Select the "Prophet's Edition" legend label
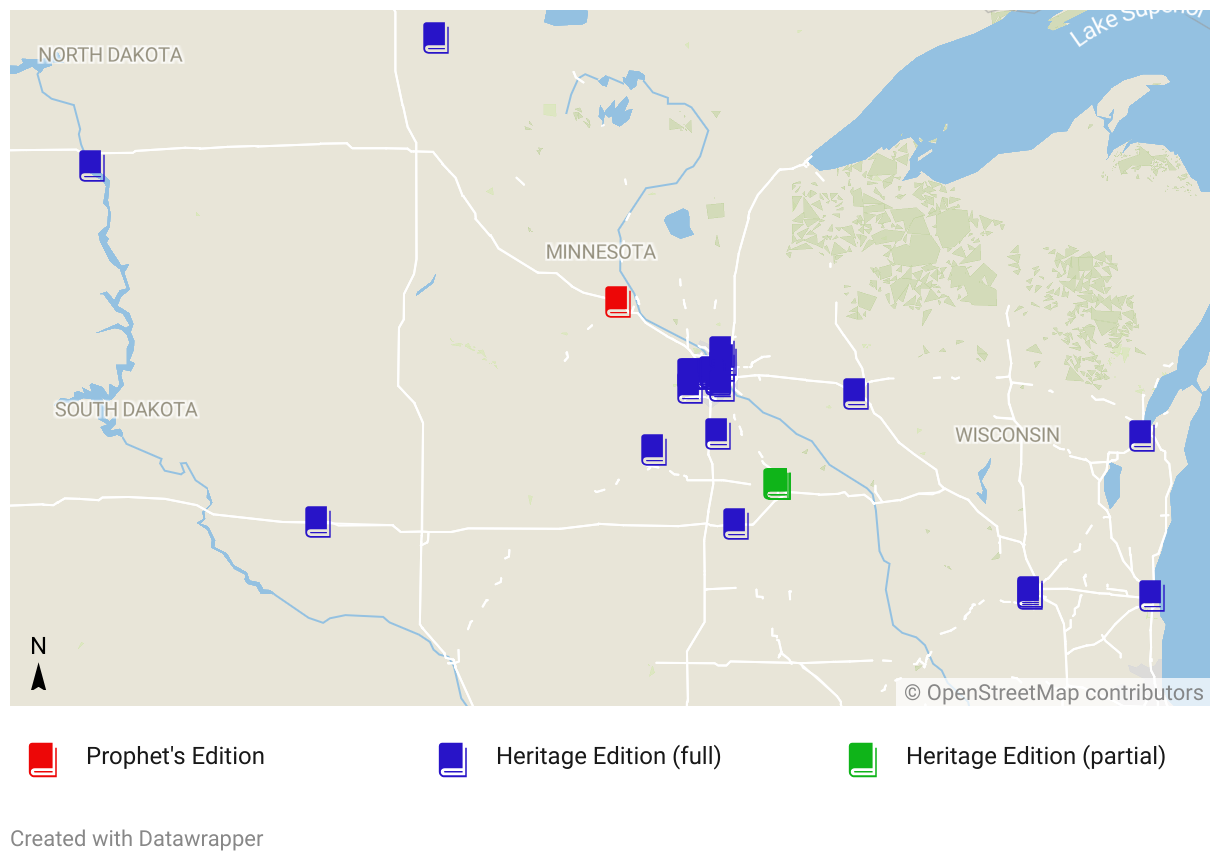 coord(175,756)
